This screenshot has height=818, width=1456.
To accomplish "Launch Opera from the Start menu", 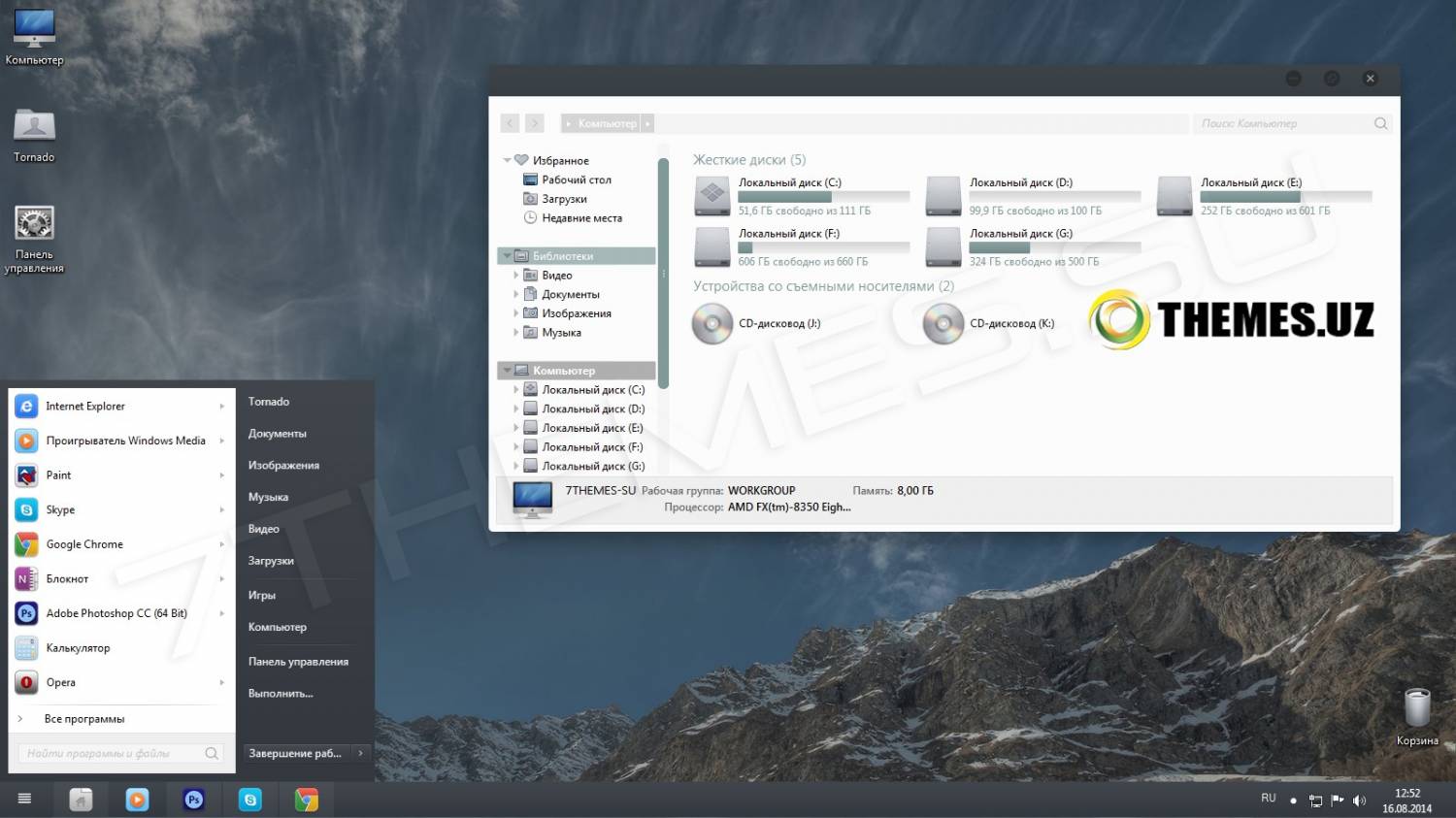I will tap(60, 682).
